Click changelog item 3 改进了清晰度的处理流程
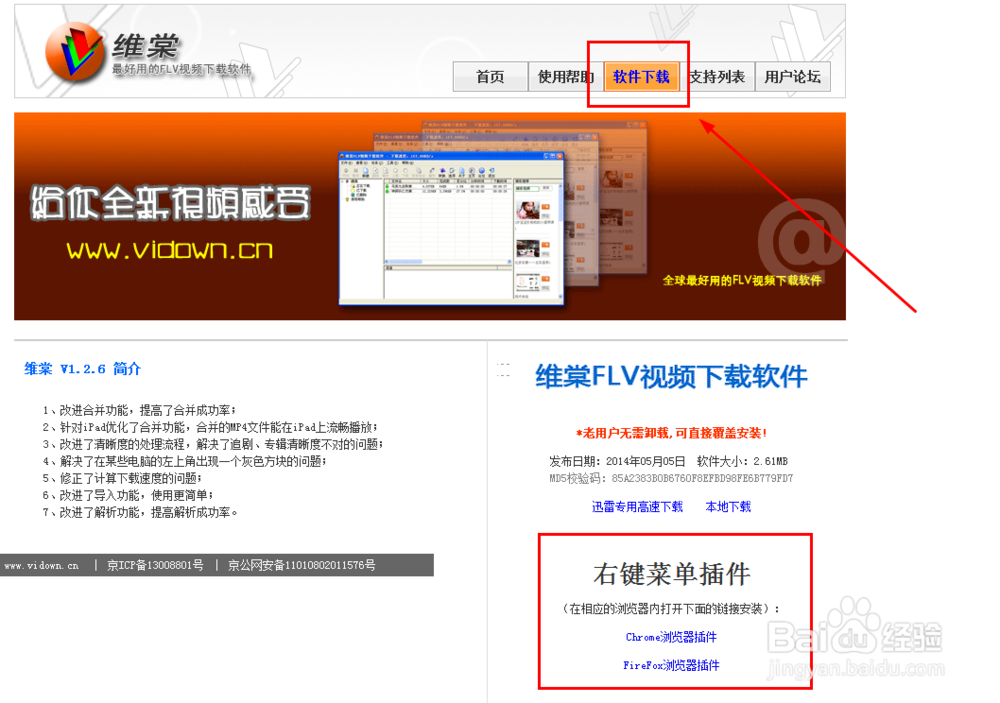This screenshot has height=703, width=1000. (x=212, y=445)
